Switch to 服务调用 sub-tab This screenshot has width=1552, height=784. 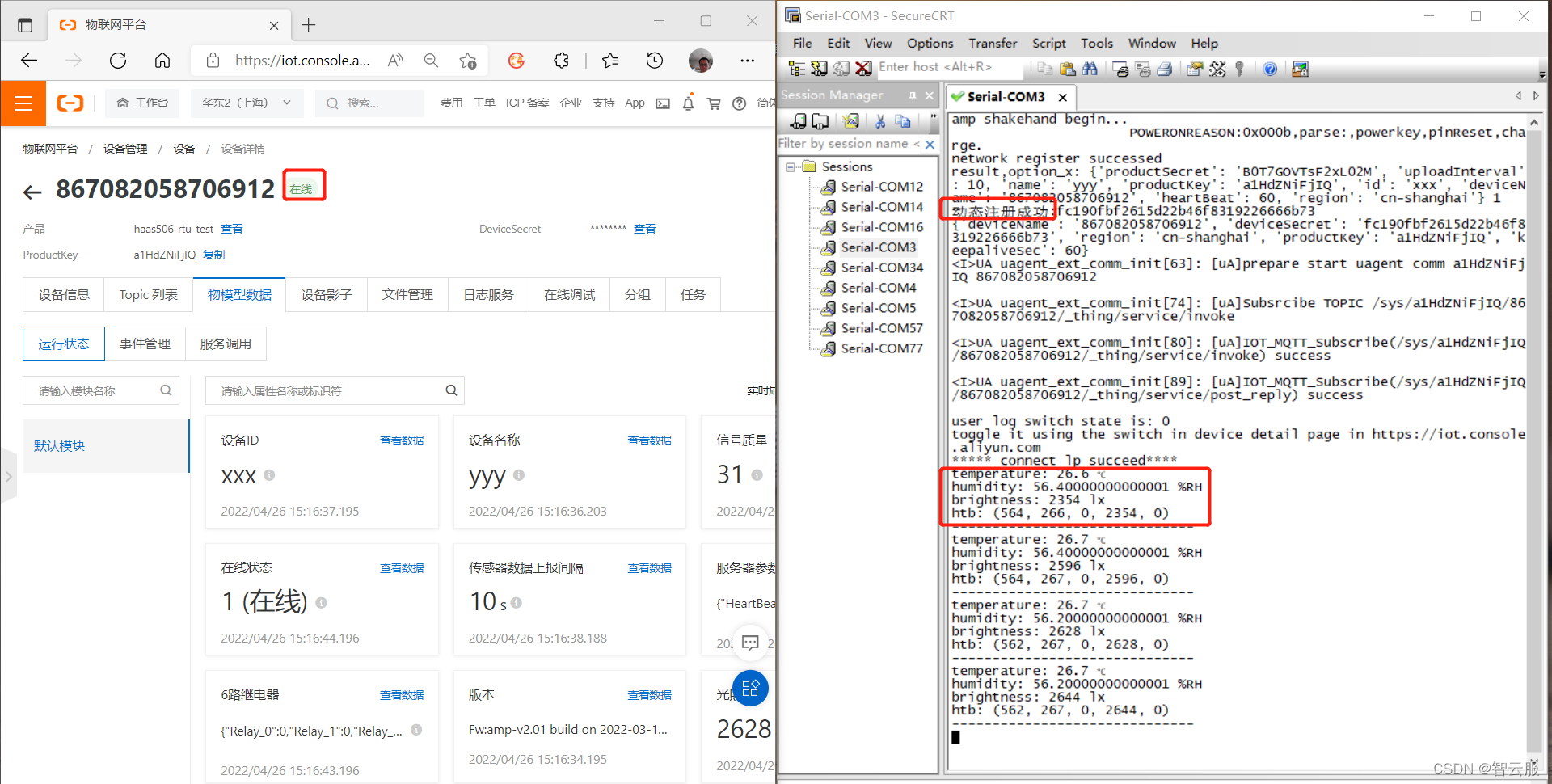pos(226,344)
